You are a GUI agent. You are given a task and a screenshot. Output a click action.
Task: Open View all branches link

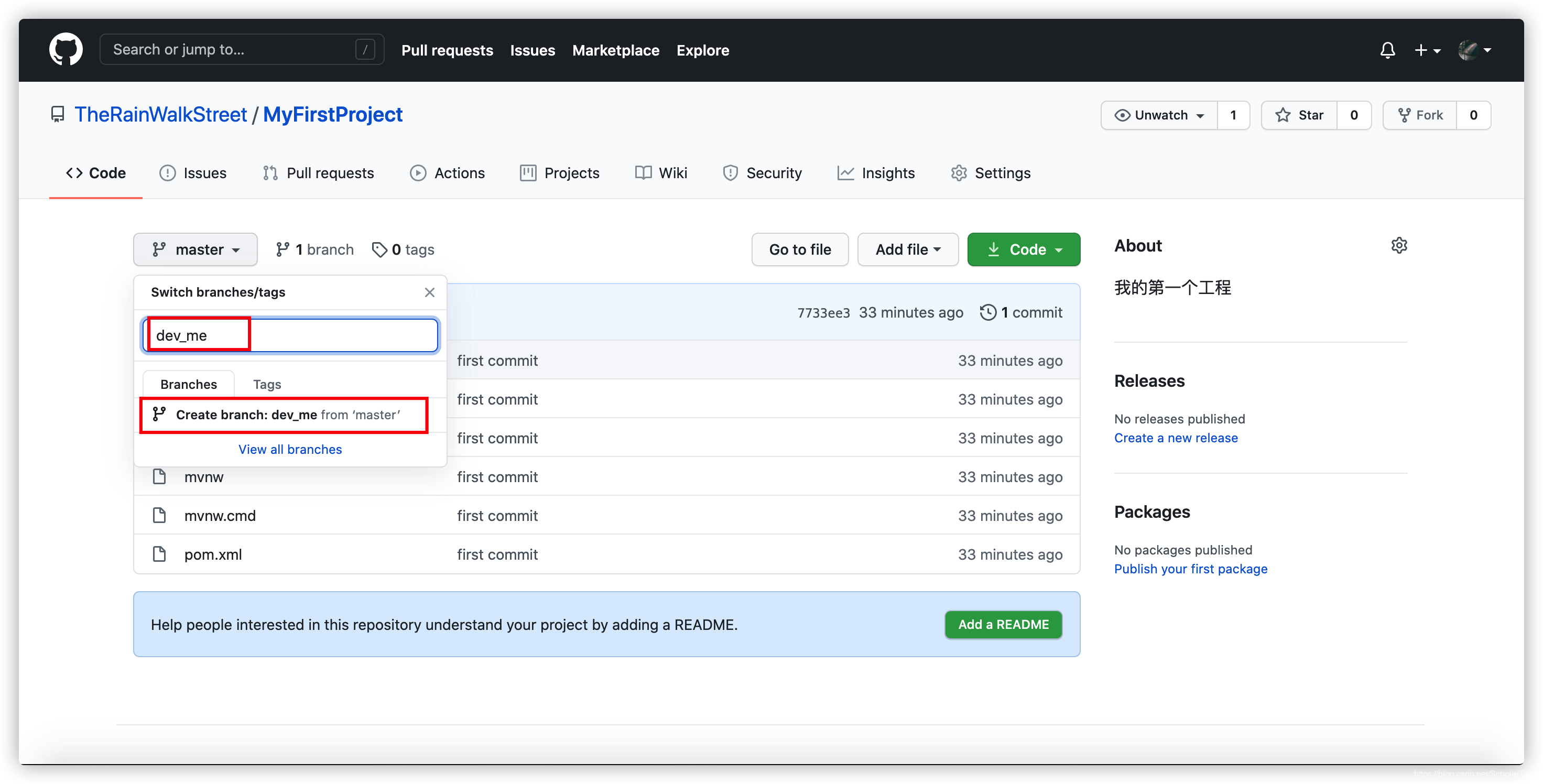tap(290, 449)
